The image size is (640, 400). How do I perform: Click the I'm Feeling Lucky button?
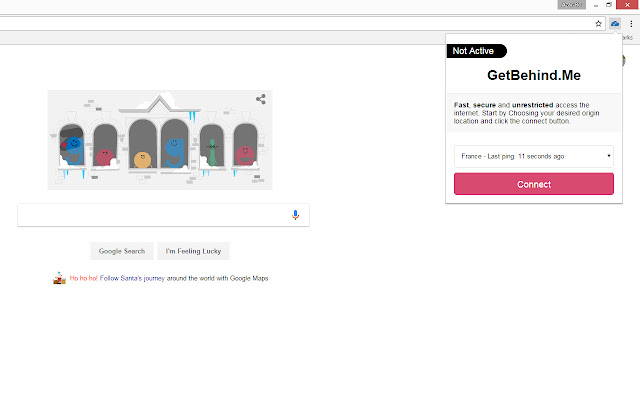(198, 251)
